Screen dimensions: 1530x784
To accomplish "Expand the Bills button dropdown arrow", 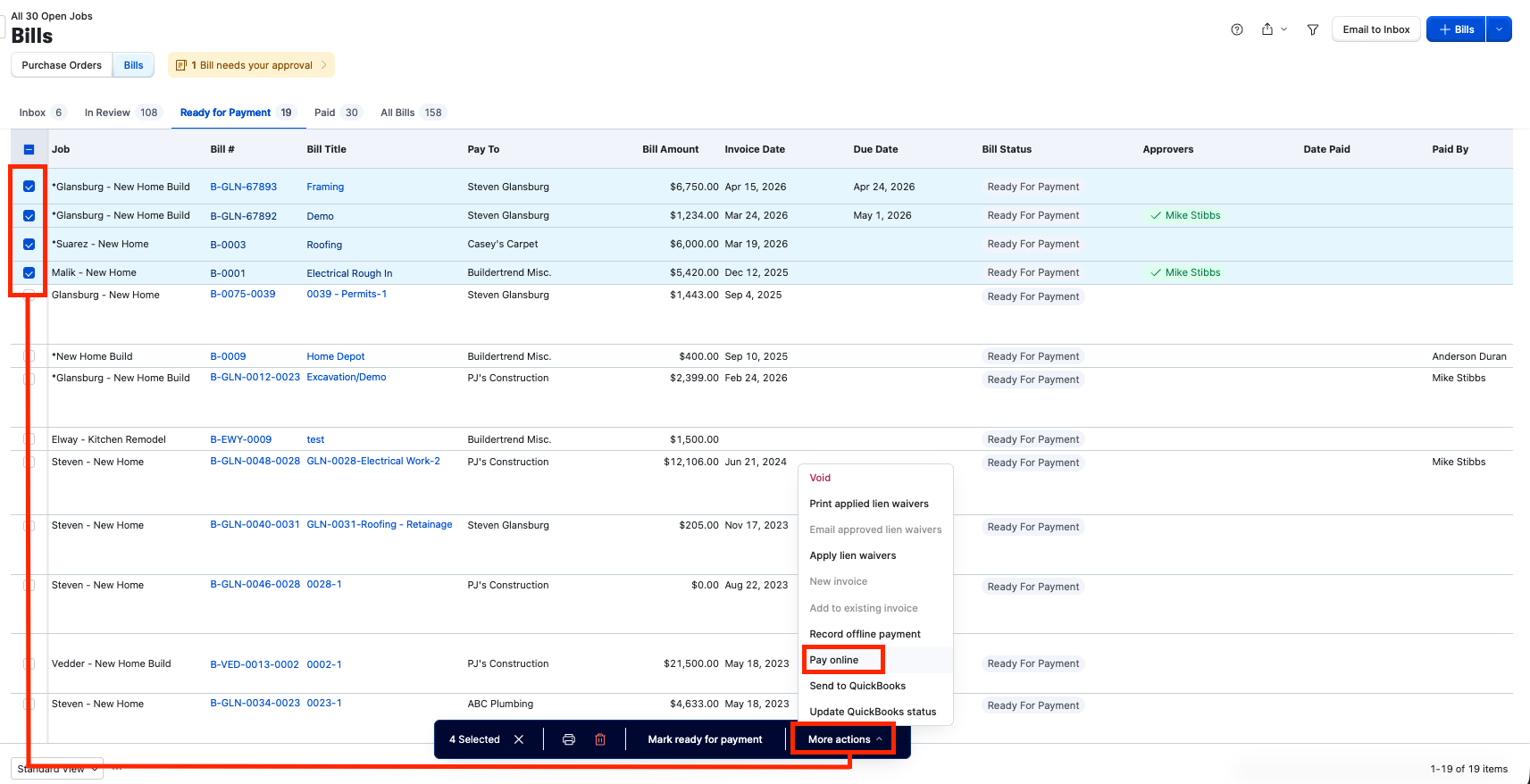I will [x=1499, y=29].
